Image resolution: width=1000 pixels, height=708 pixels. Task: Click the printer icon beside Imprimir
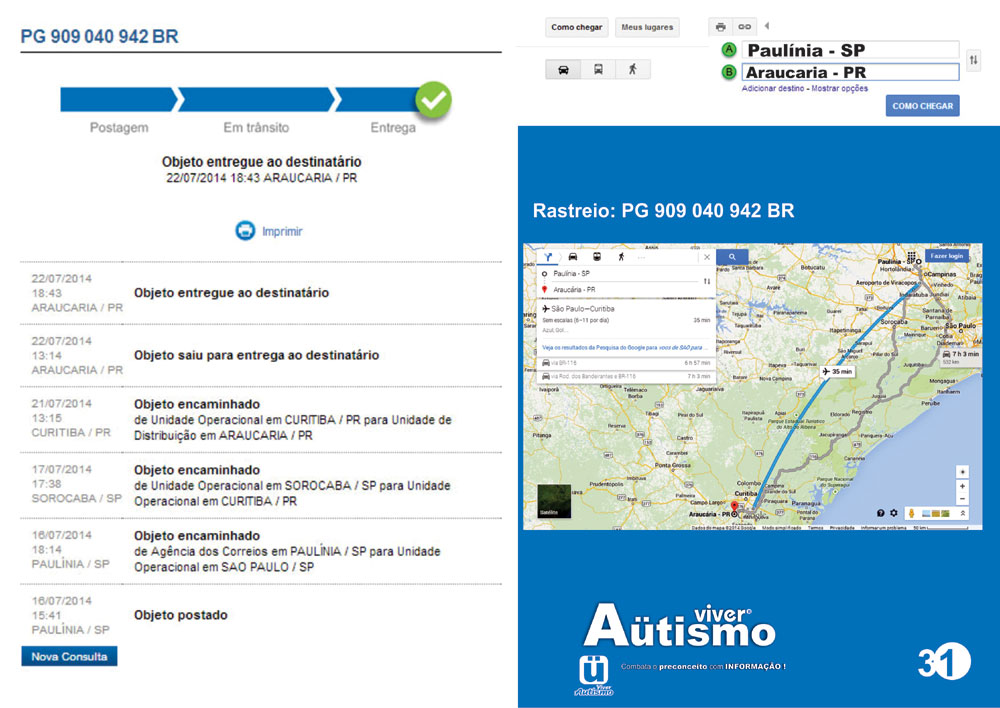tap(245, 231)
